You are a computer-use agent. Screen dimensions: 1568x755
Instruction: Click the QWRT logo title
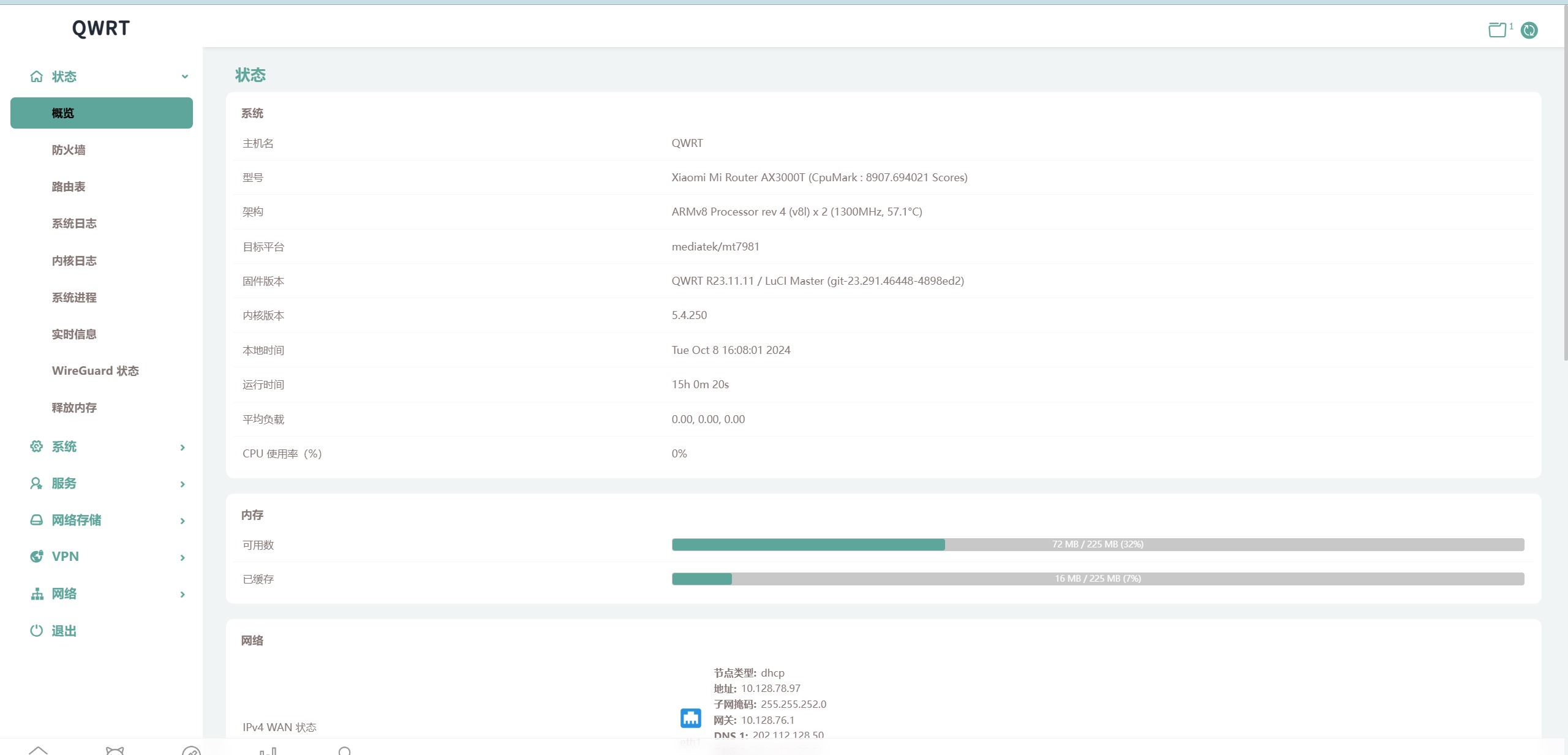point(101,28)
